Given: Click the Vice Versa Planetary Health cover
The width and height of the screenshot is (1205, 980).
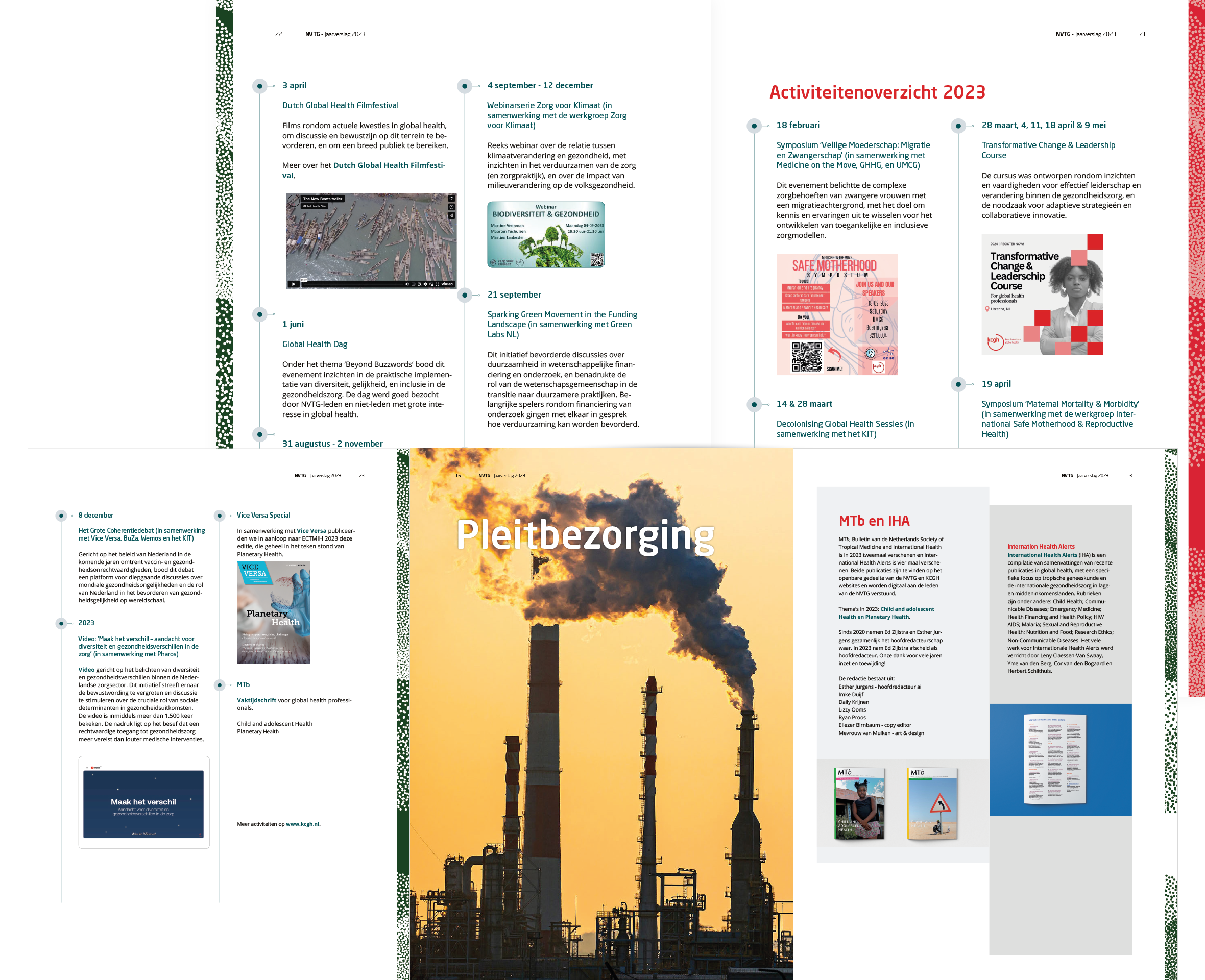Looking at the screenshot, I should click(x=273, y=612).
